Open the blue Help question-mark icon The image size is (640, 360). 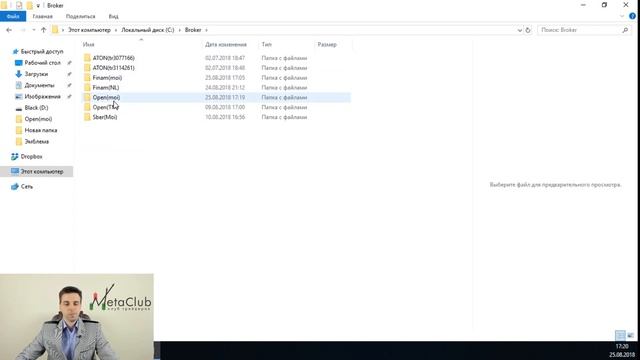click(632, 16)
